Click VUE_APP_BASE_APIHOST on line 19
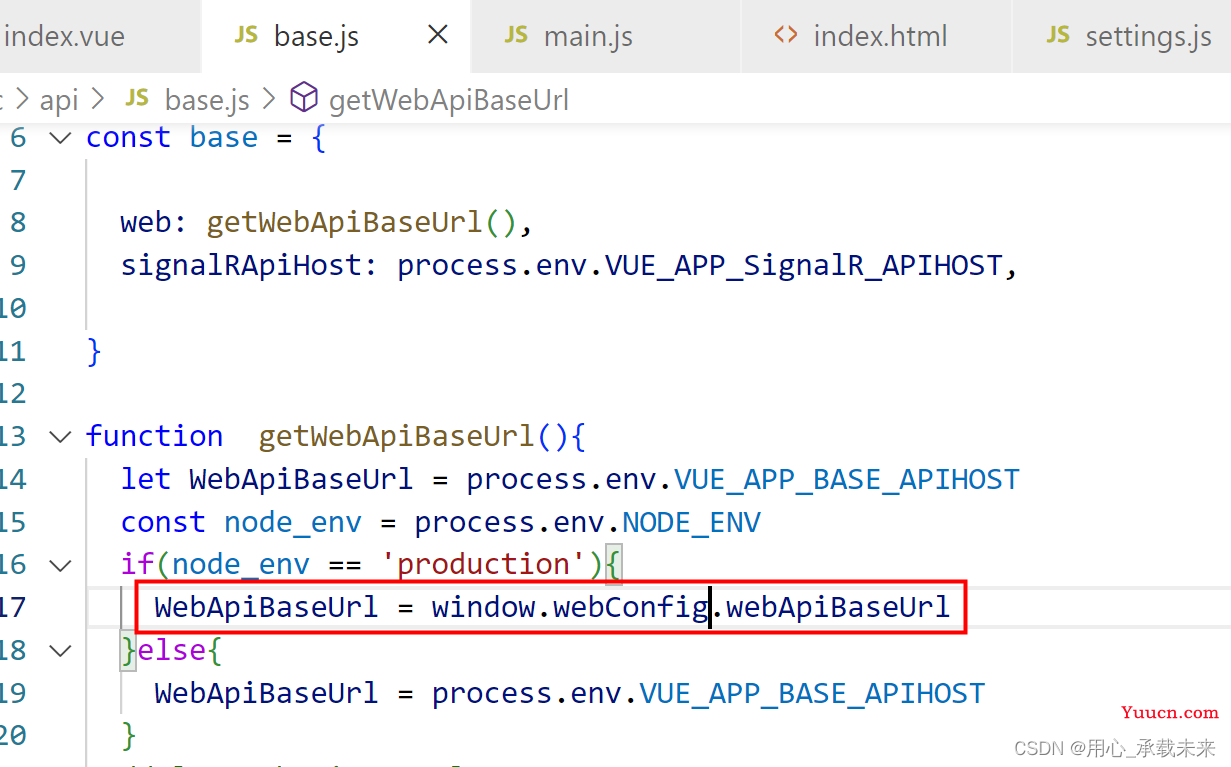 click(812, 693)
